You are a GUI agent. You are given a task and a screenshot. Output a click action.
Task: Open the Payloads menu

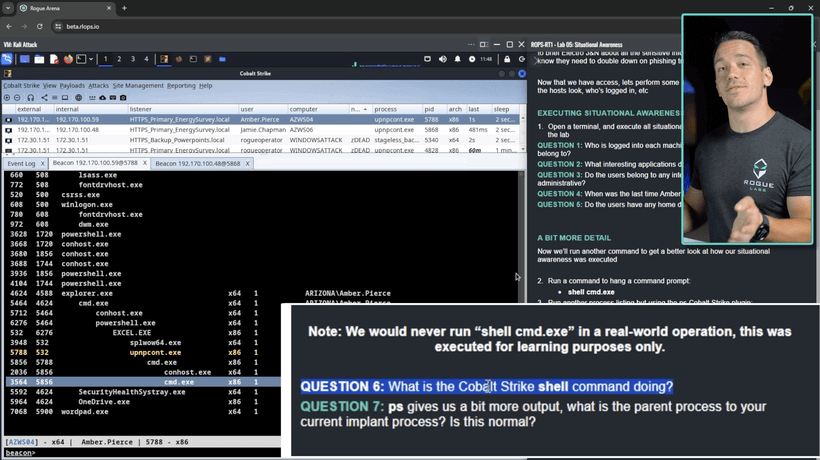point(72,86)
